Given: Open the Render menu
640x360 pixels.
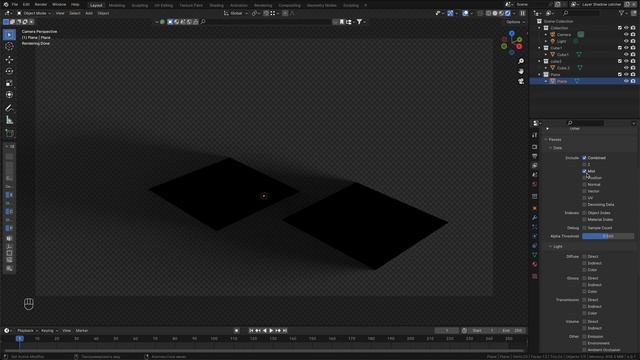Looking at the screenshot, I should click(x=40, y=4).
